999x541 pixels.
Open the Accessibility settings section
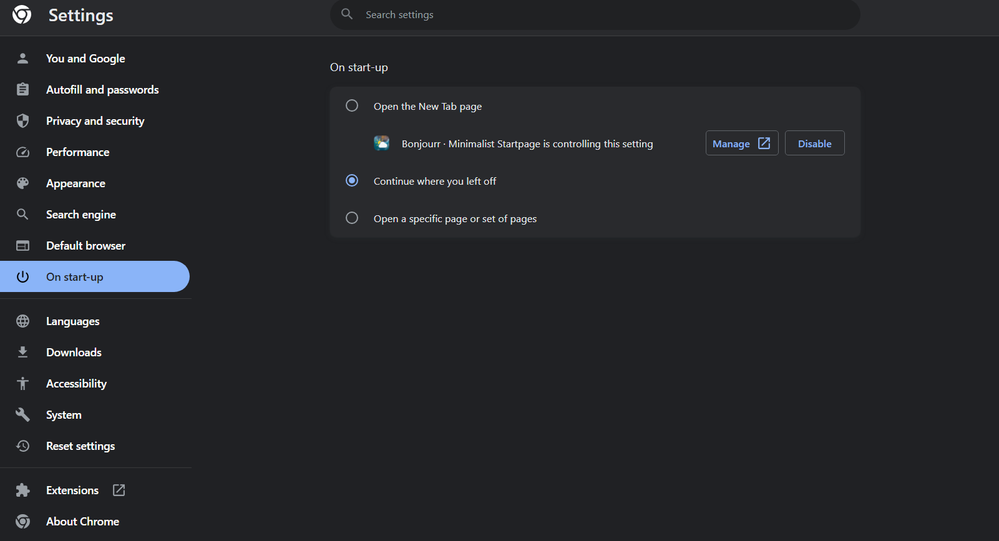pos(76,384)
